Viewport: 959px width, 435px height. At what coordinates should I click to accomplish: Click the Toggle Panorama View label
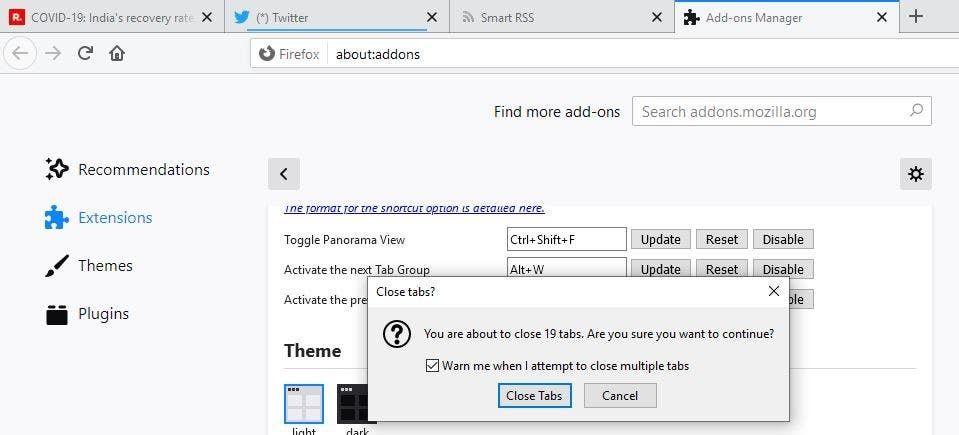pos(344,240)
